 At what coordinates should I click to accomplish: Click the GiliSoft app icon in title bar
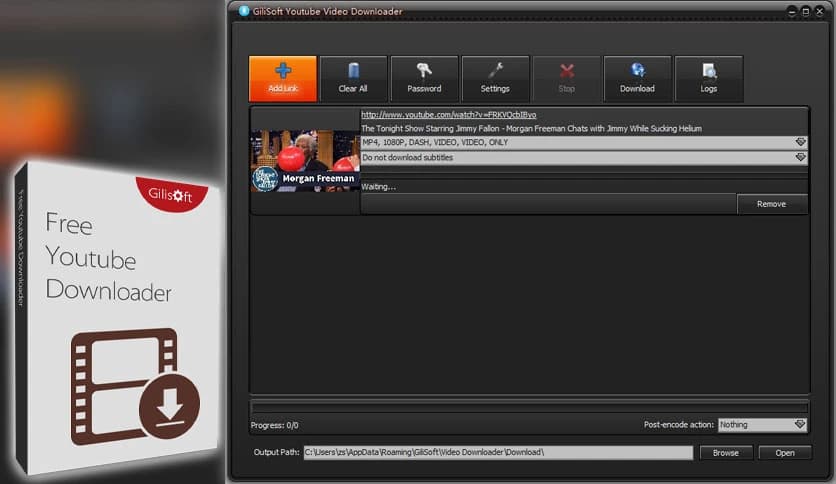(x=244, y=11)
